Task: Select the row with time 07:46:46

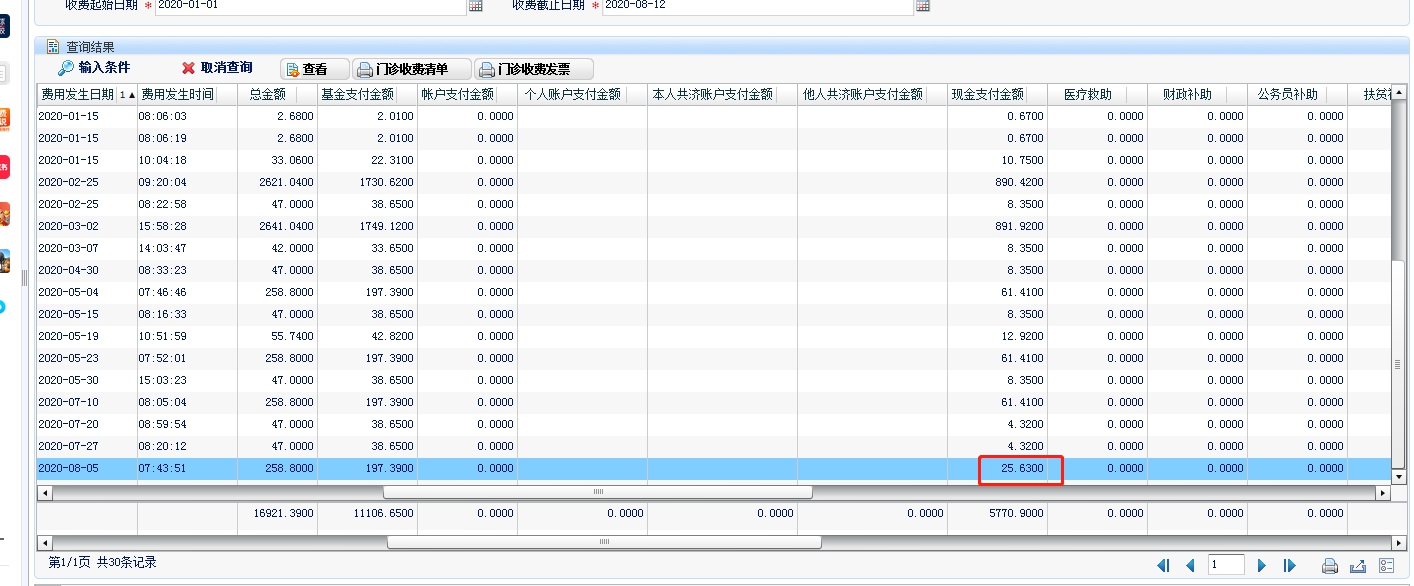Action: tap(714, 292)
